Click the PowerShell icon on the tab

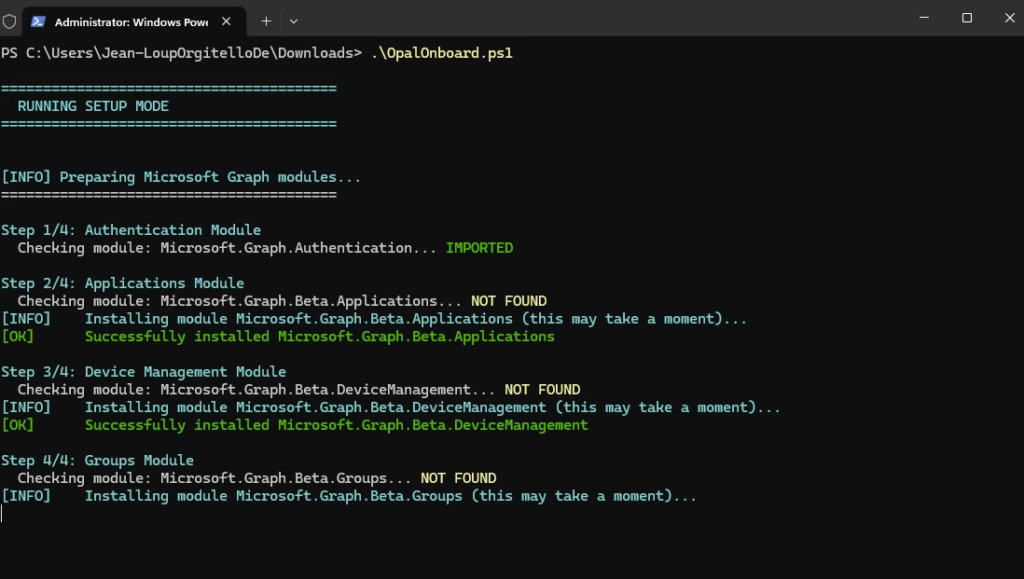[x=38, y=21]
